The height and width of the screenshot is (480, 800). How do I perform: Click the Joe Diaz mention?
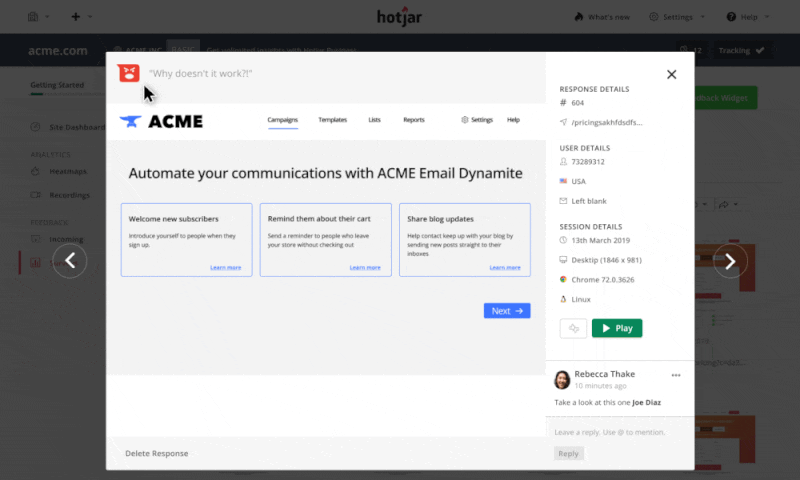[x=646, y=402]
